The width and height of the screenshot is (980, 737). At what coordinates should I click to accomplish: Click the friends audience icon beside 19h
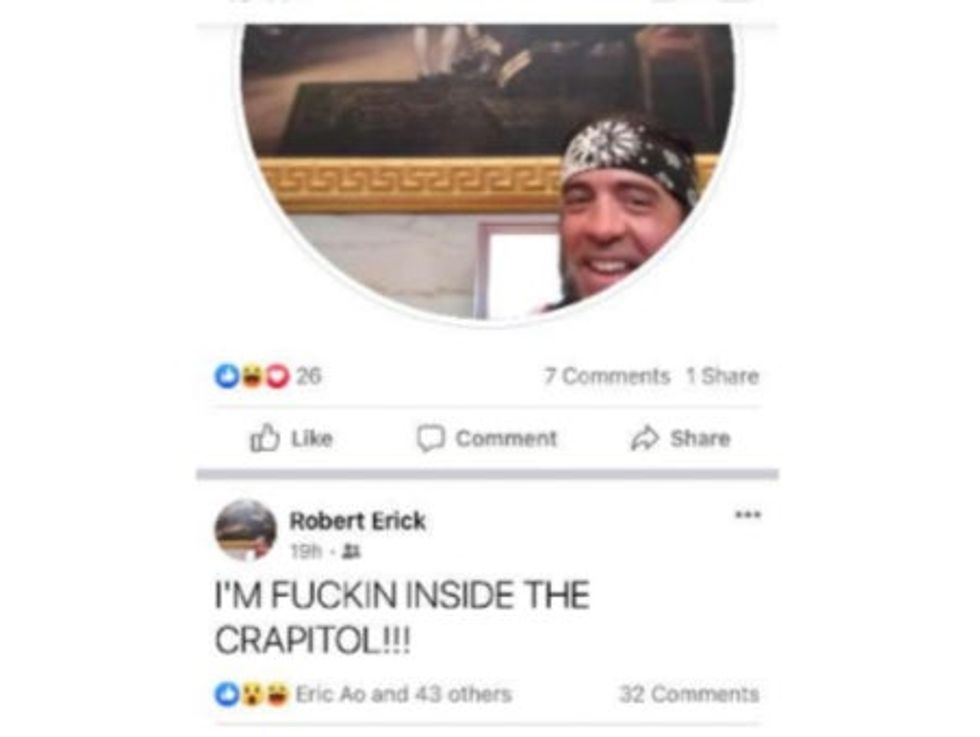352,551
